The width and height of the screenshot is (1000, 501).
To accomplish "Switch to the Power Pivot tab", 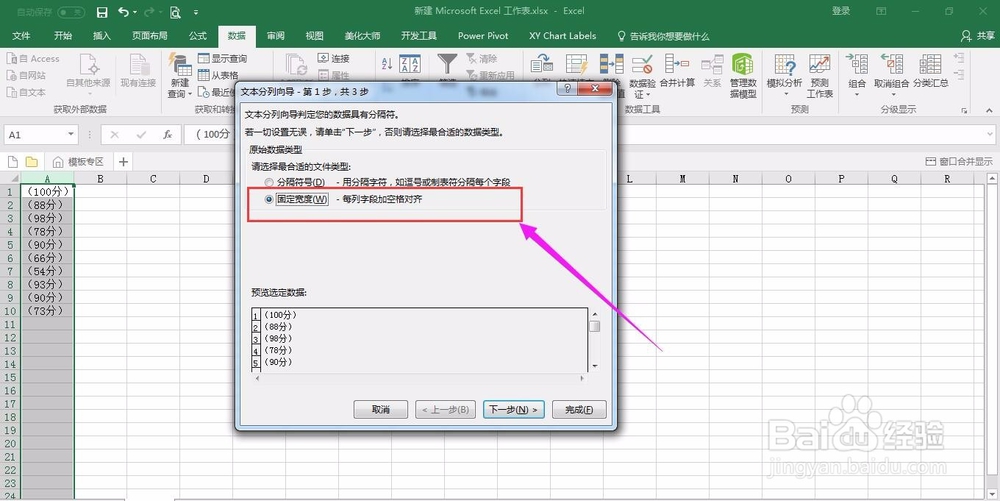I will [483, 36].
